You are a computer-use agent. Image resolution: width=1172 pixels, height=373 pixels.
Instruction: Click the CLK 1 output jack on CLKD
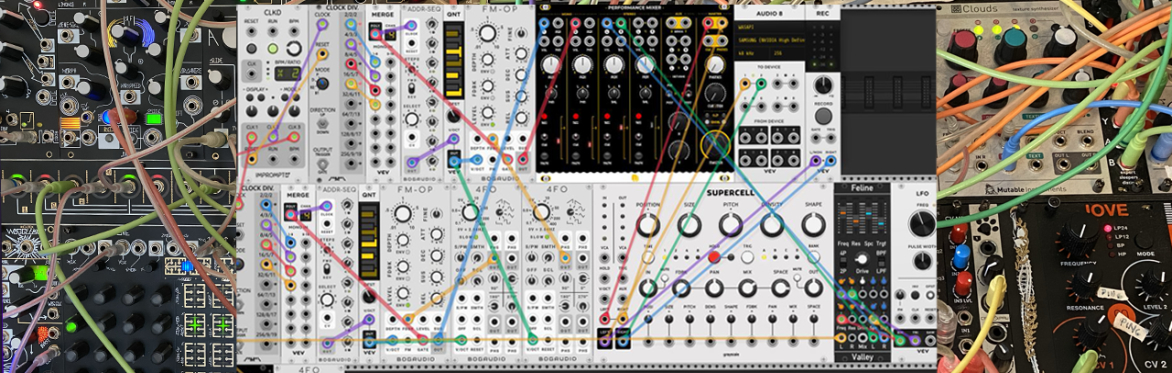[x=253, y=137]
